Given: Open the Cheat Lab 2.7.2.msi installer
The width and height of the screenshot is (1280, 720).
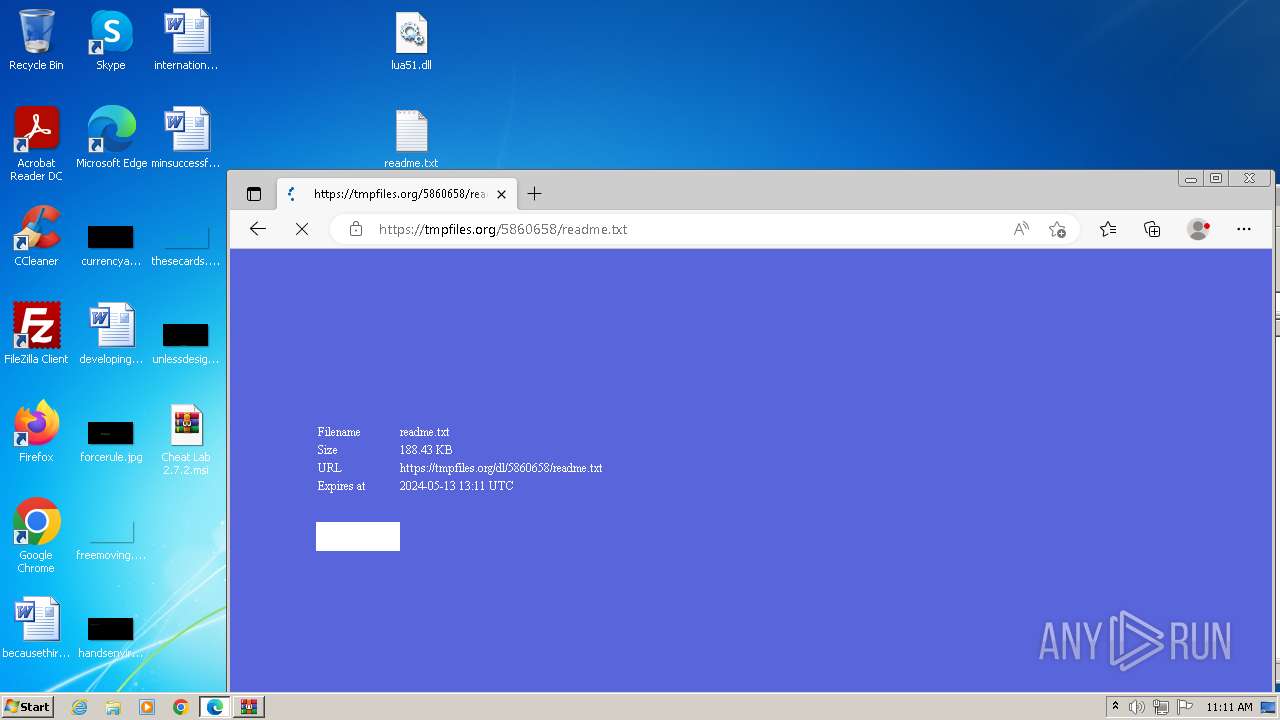Looking at the screenshot, I should 186,438.
